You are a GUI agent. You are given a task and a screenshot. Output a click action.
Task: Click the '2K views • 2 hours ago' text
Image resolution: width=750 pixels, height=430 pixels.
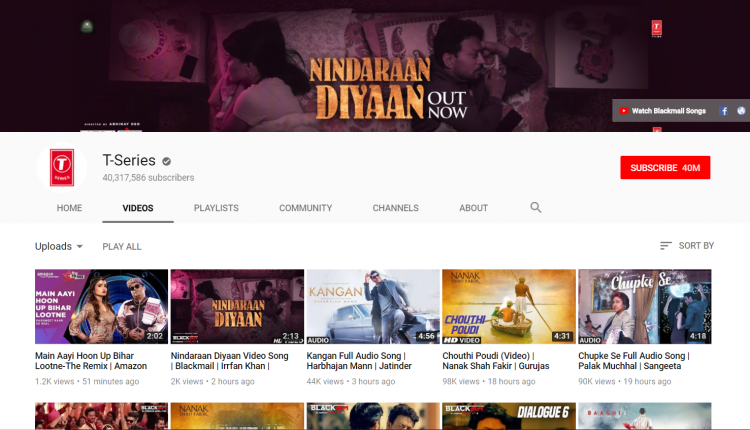212,382
